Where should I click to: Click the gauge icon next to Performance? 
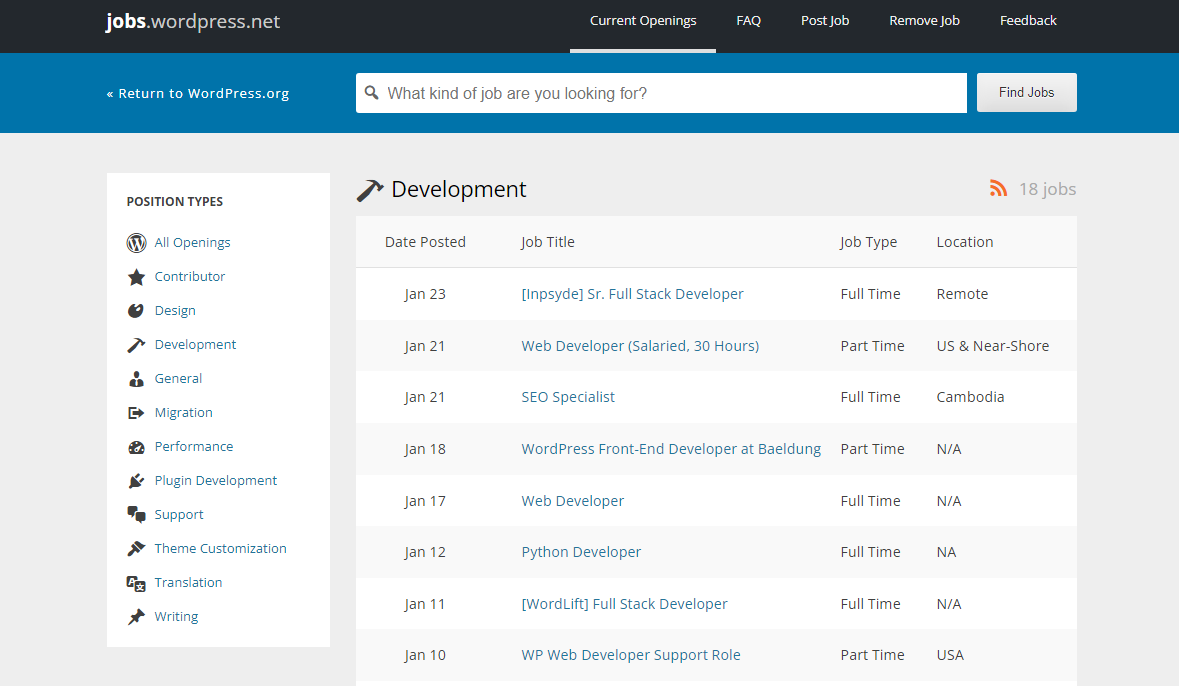tap(136, 447)
